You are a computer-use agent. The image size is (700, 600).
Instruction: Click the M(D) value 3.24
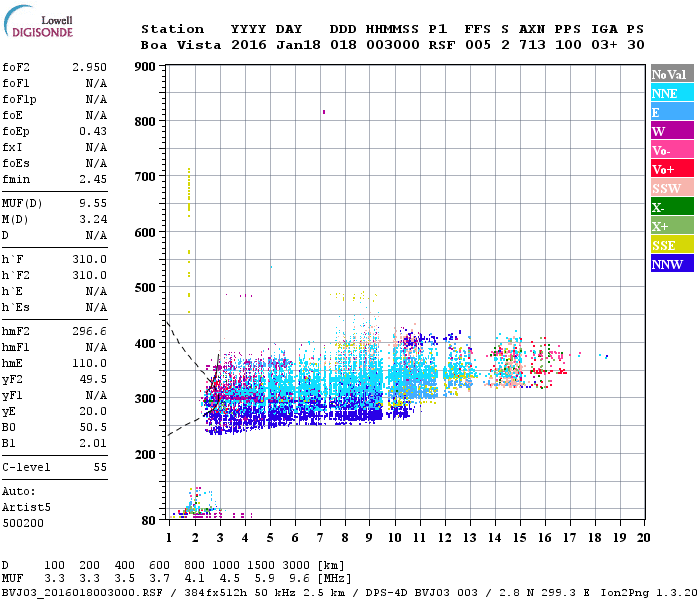click(93, 220)
